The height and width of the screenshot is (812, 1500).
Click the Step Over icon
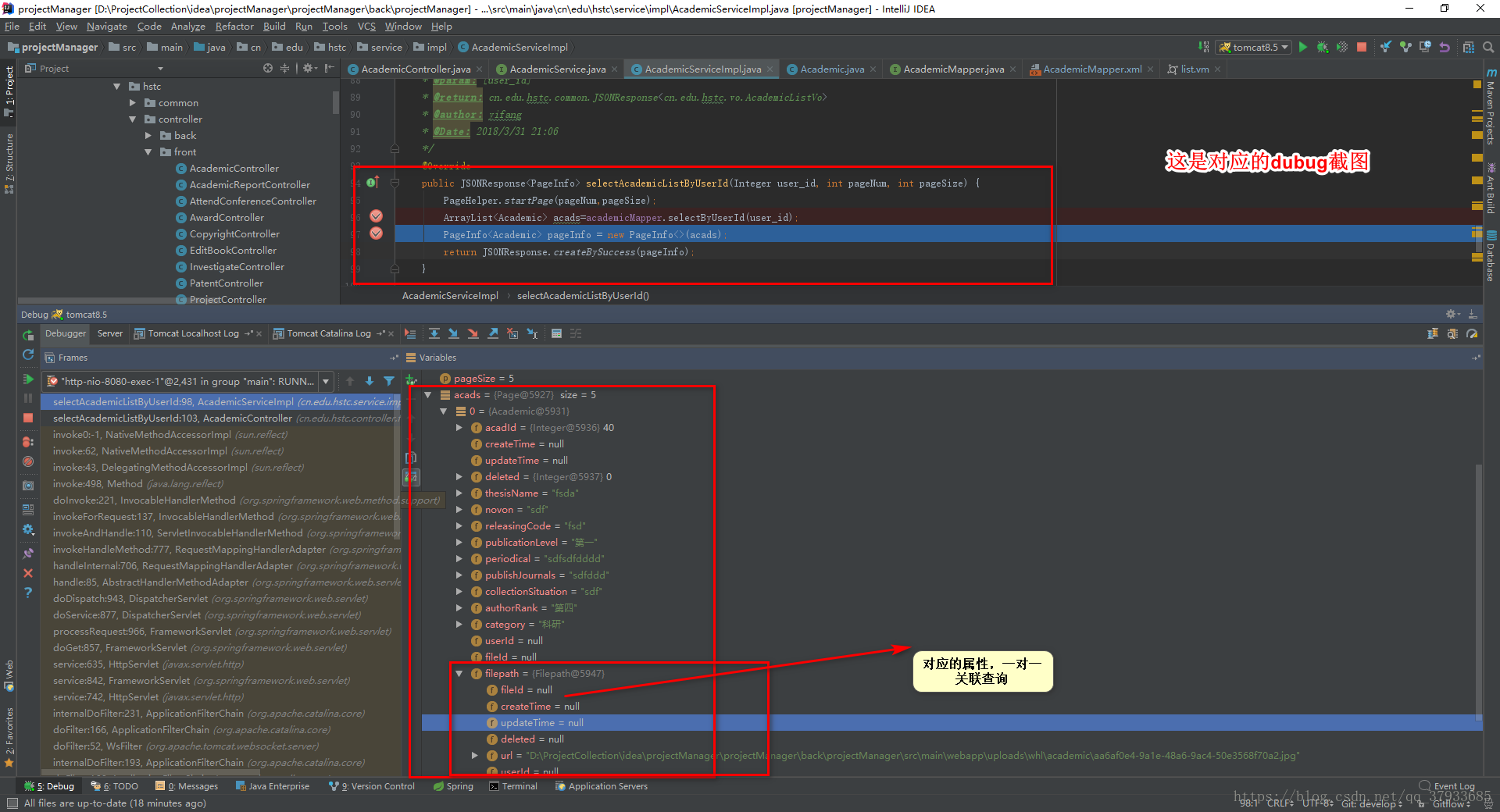click(434, 333)
